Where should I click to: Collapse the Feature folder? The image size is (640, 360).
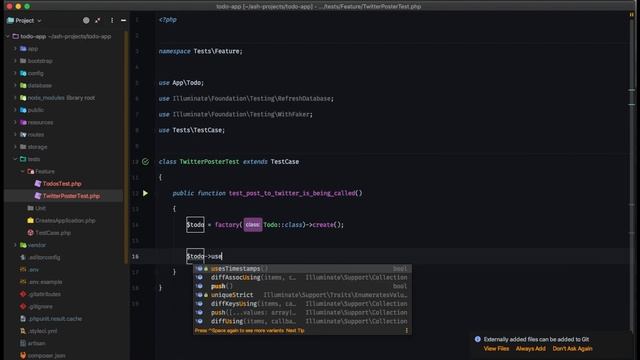pyautogui.click(x=23, y=171)
